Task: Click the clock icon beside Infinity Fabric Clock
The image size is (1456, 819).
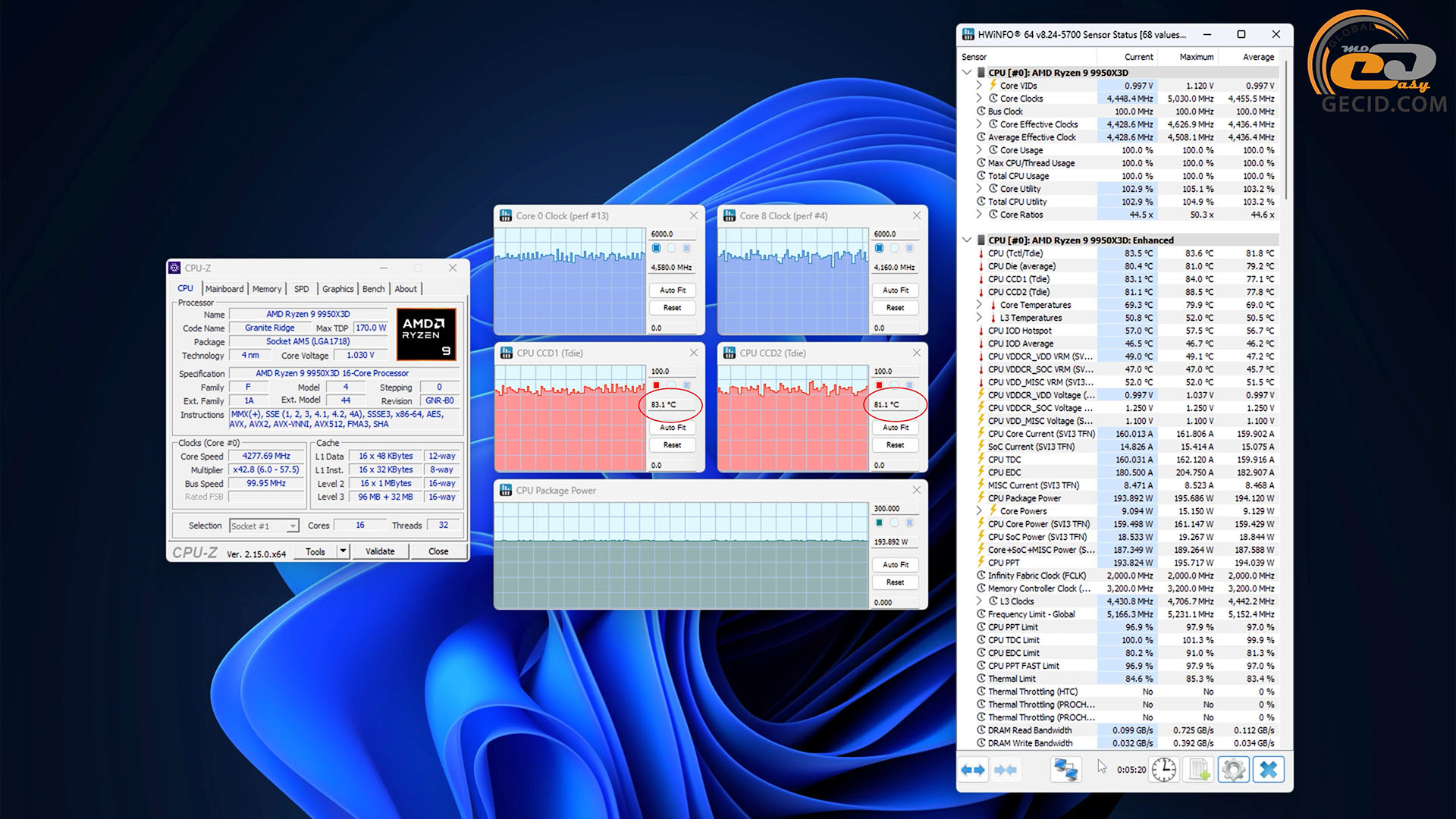Action: click(981, 576)
